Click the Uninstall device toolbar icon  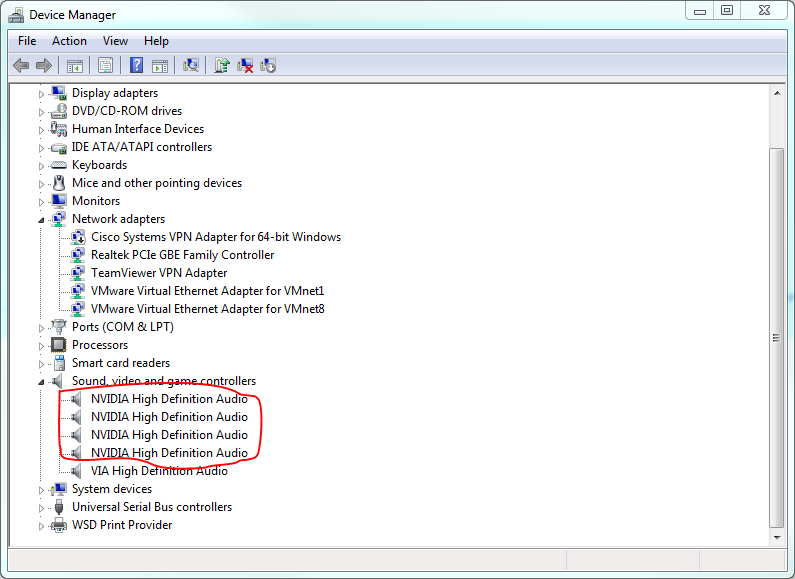(245, 65)
